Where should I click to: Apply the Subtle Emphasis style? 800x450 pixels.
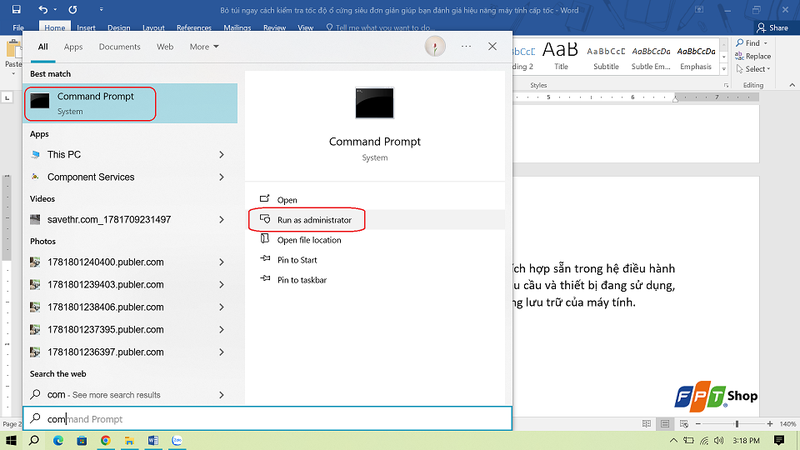(x=651, y=57)
